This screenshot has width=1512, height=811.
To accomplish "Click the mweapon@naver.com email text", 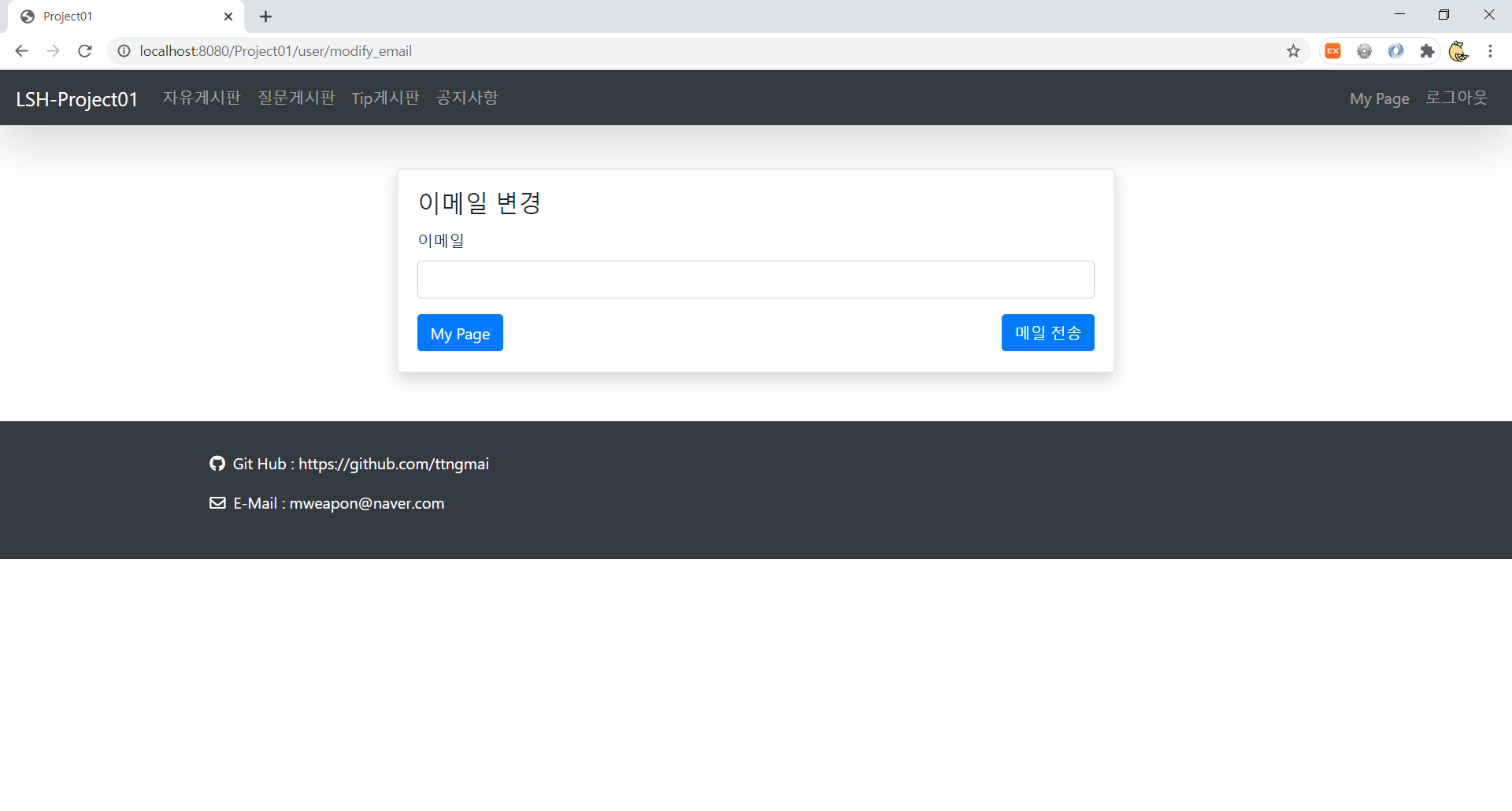I will point(367,503).
